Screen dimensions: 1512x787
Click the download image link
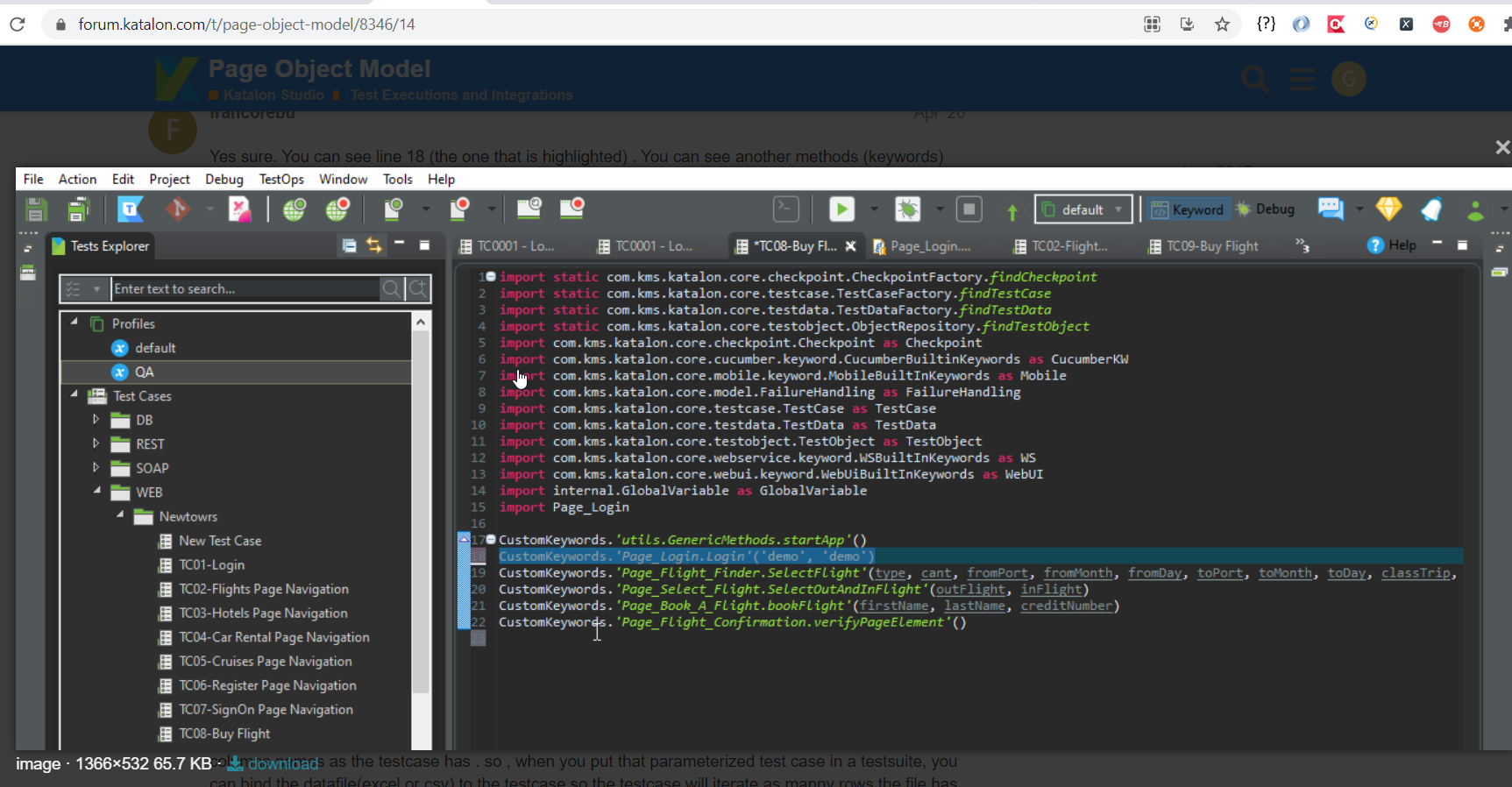[x=282, y=764]
